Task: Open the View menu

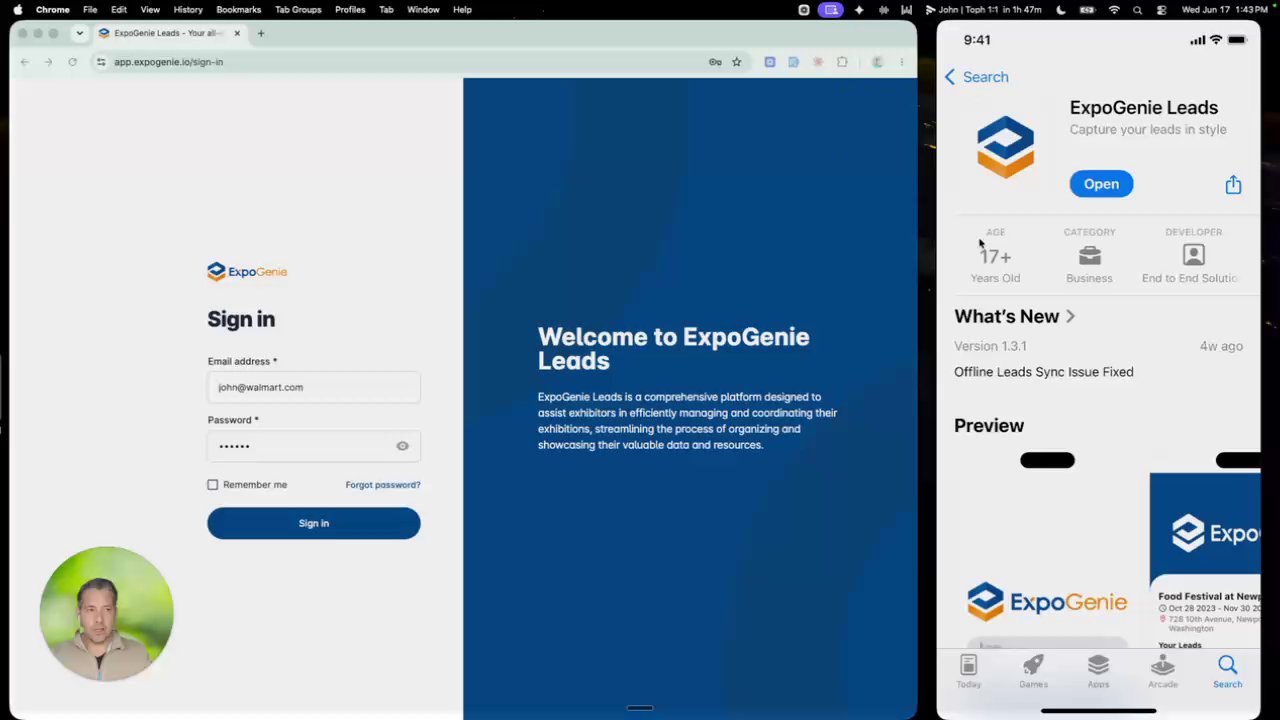Action: pos(150,10)
